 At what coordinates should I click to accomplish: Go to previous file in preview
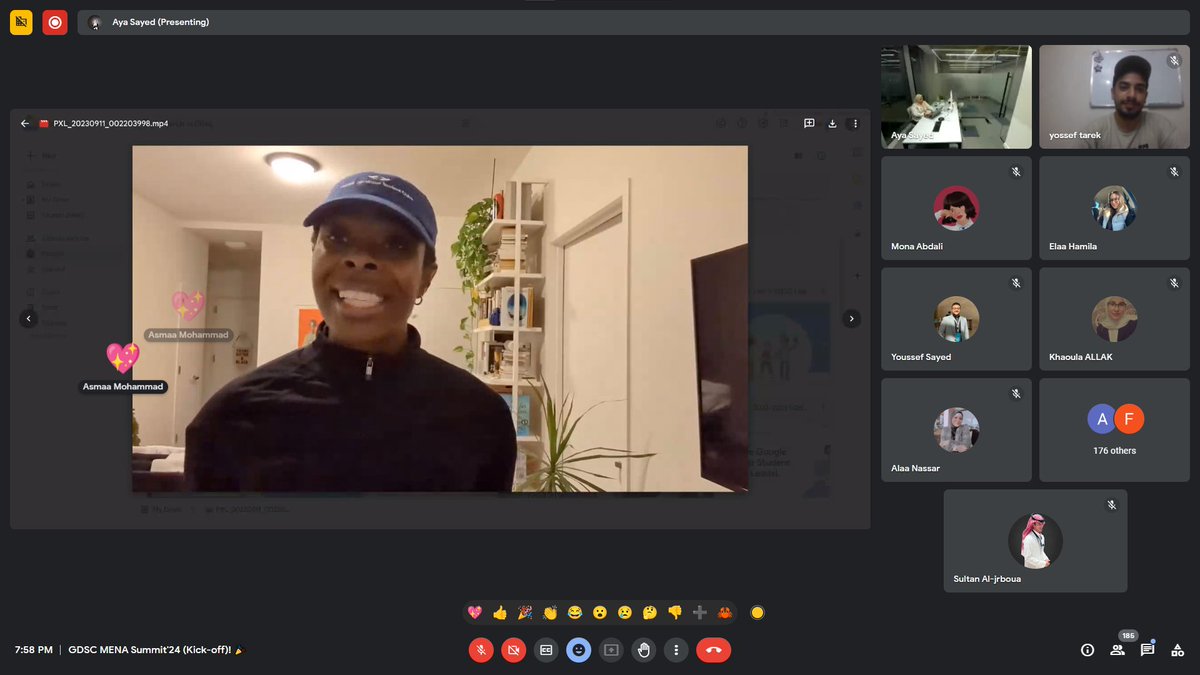29,319
